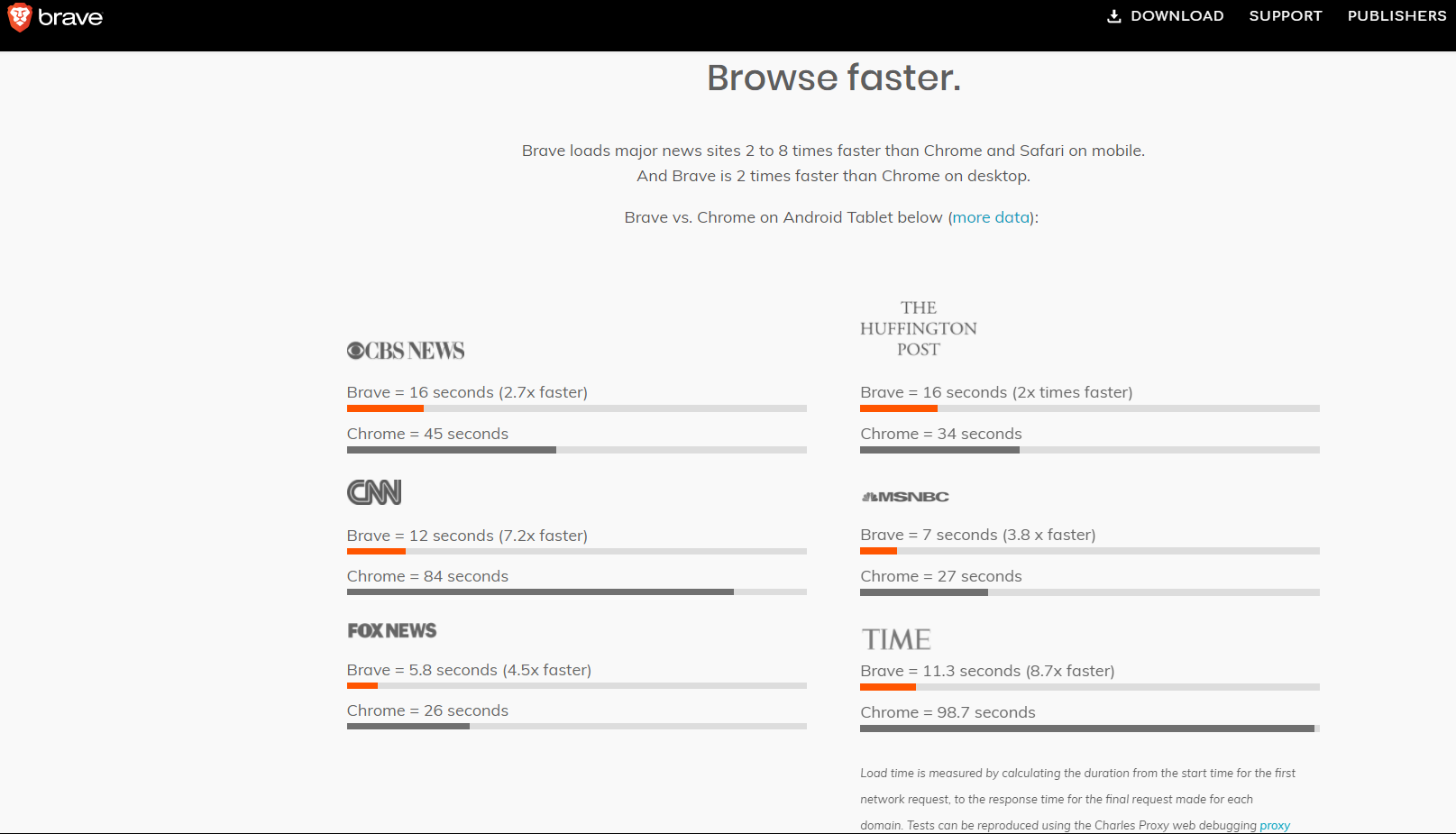Click the Brave lion logo icon
1456x834 pixels.
click(x=20, y=17)
